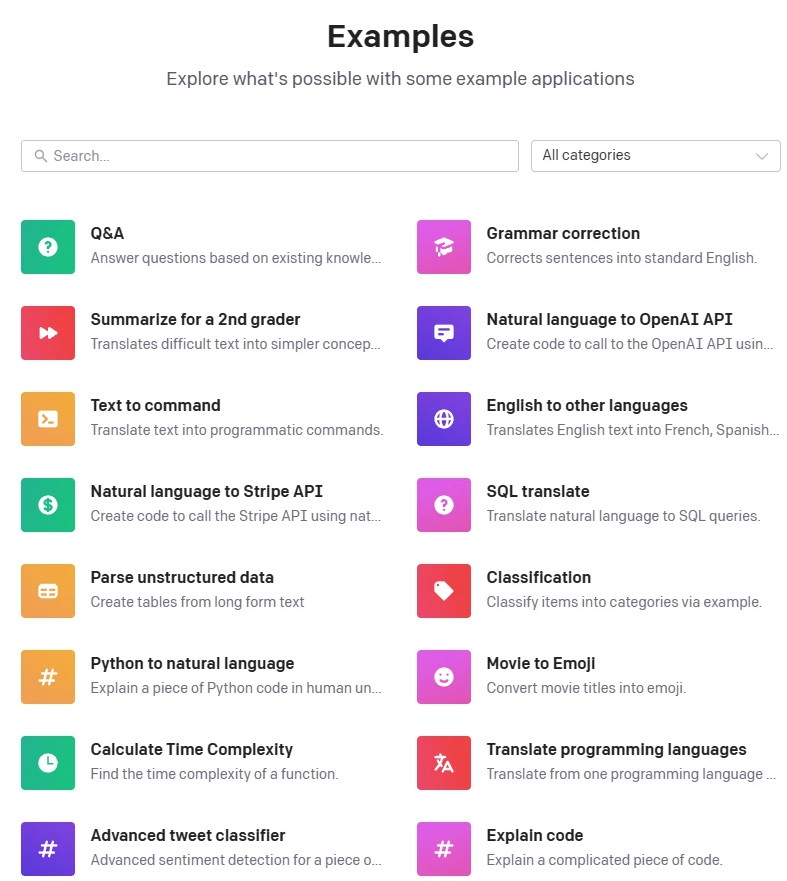Click the table icon for Parse unstructured data
Image resolution: width=787 pixels, height=881 pixels.
(48, 591)
